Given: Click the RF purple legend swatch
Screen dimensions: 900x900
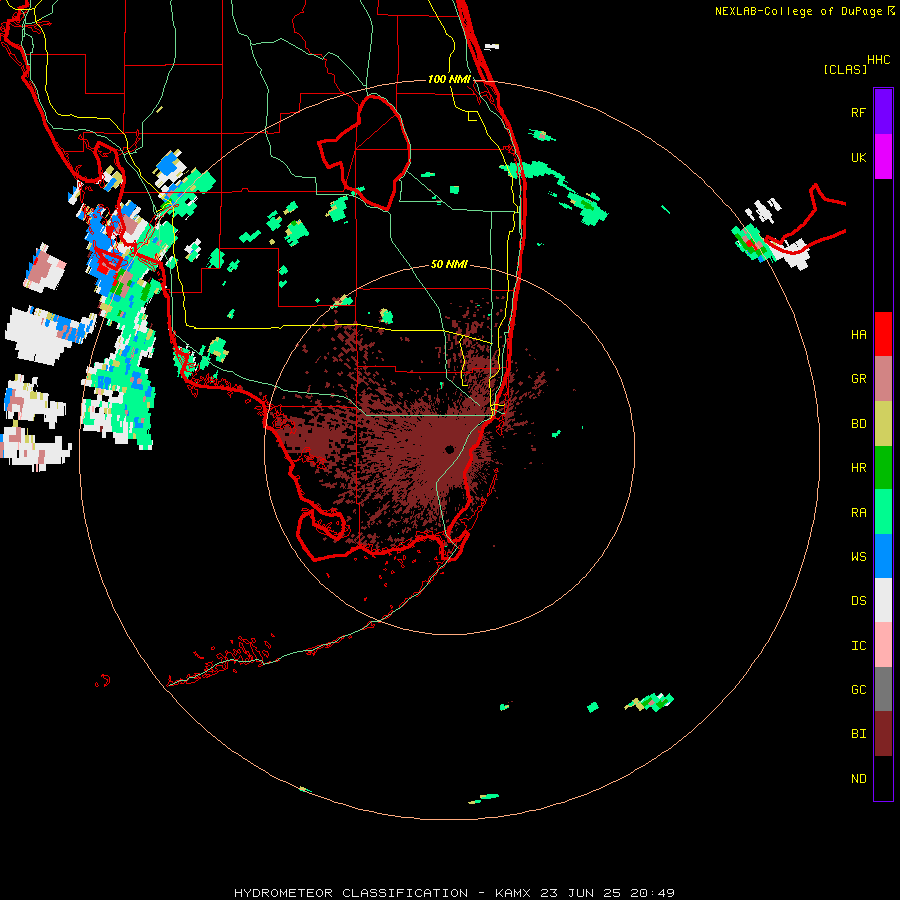Looking at the screenshot, I should click(x=883, y=112).
